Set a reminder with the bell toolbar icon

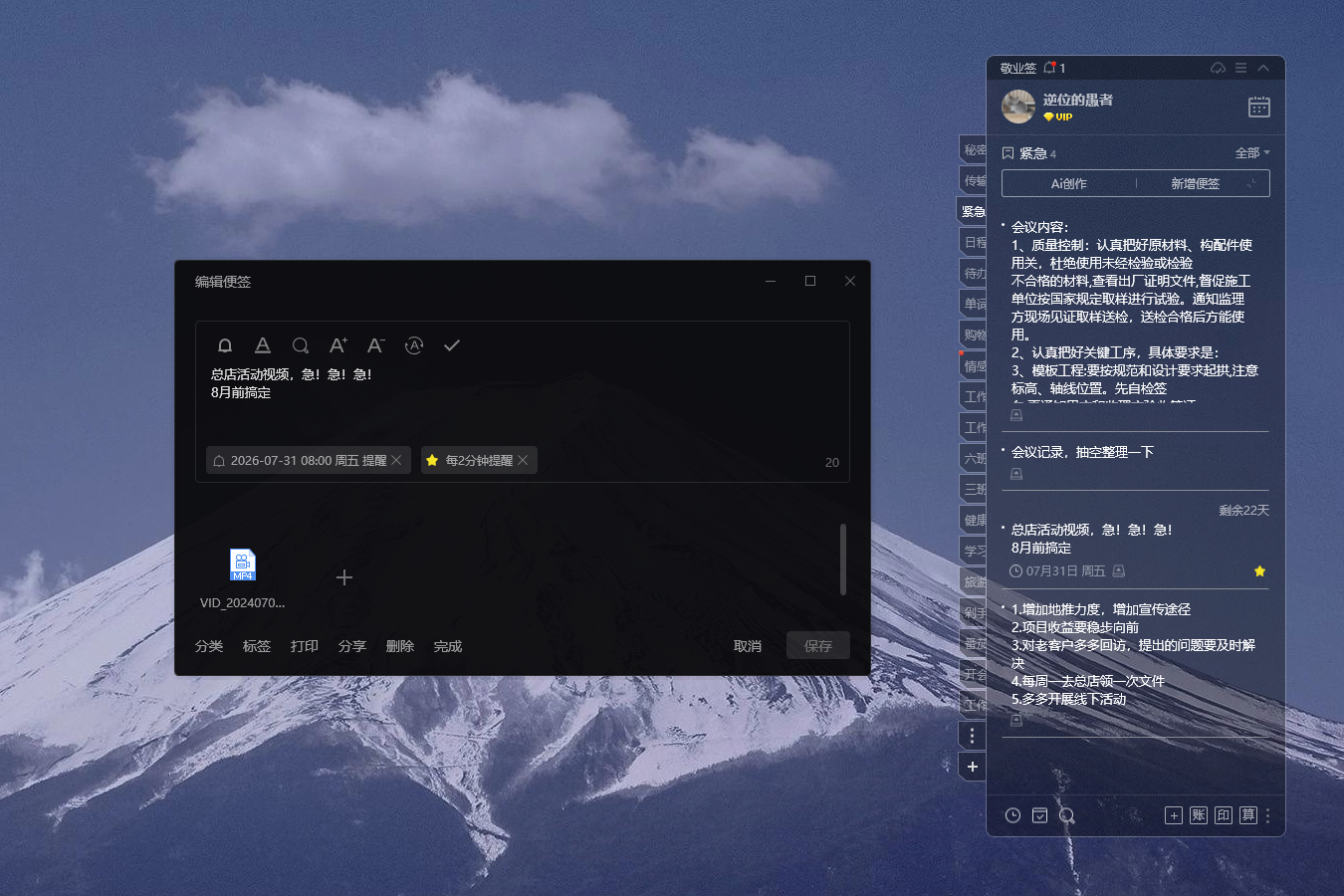click(x=225, y=345)
